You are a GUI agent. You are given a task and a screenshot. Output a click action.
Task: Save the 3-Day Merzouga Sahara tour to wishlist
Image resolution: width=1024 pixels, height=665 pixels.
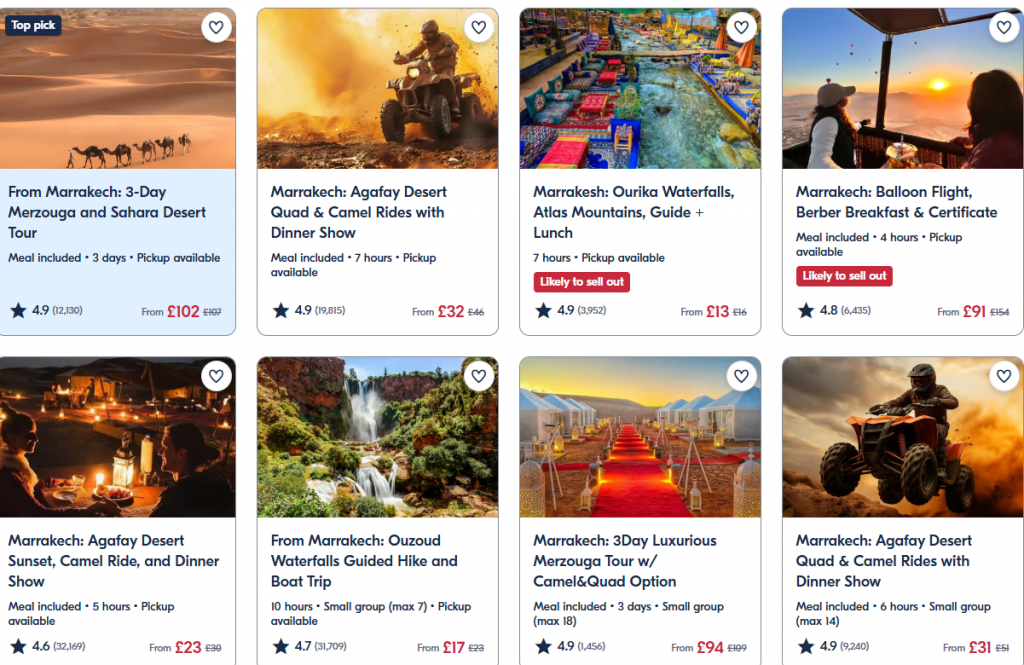[216, 27]
